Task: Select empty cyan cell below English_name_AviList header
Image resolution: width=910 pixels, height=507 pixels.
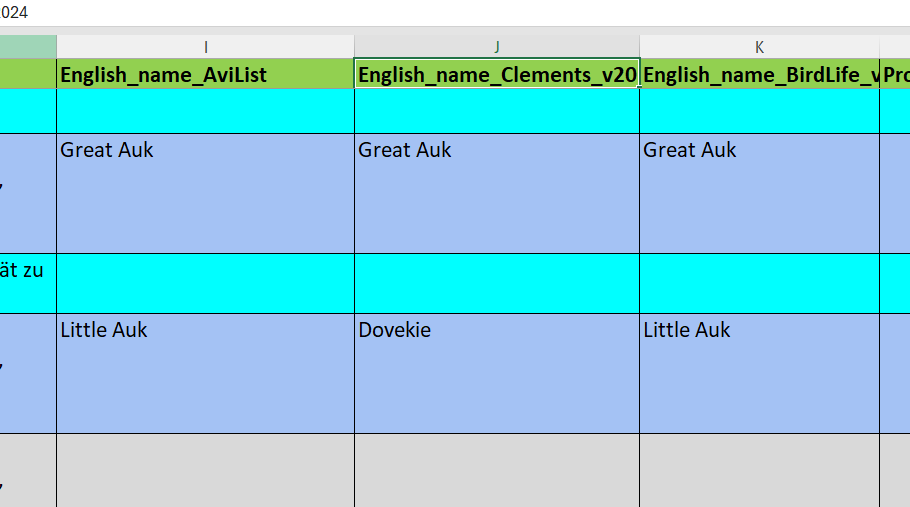Action: 205,111
